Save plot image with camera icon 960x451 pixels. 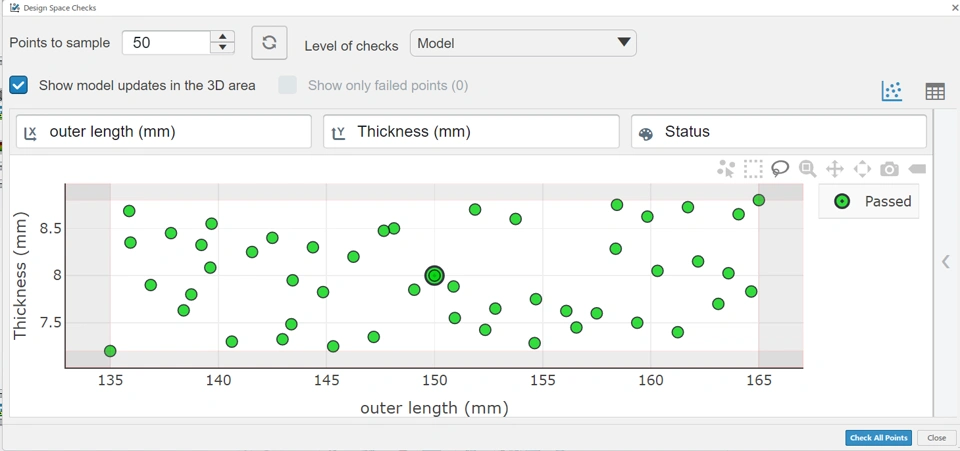click(889, 169)
